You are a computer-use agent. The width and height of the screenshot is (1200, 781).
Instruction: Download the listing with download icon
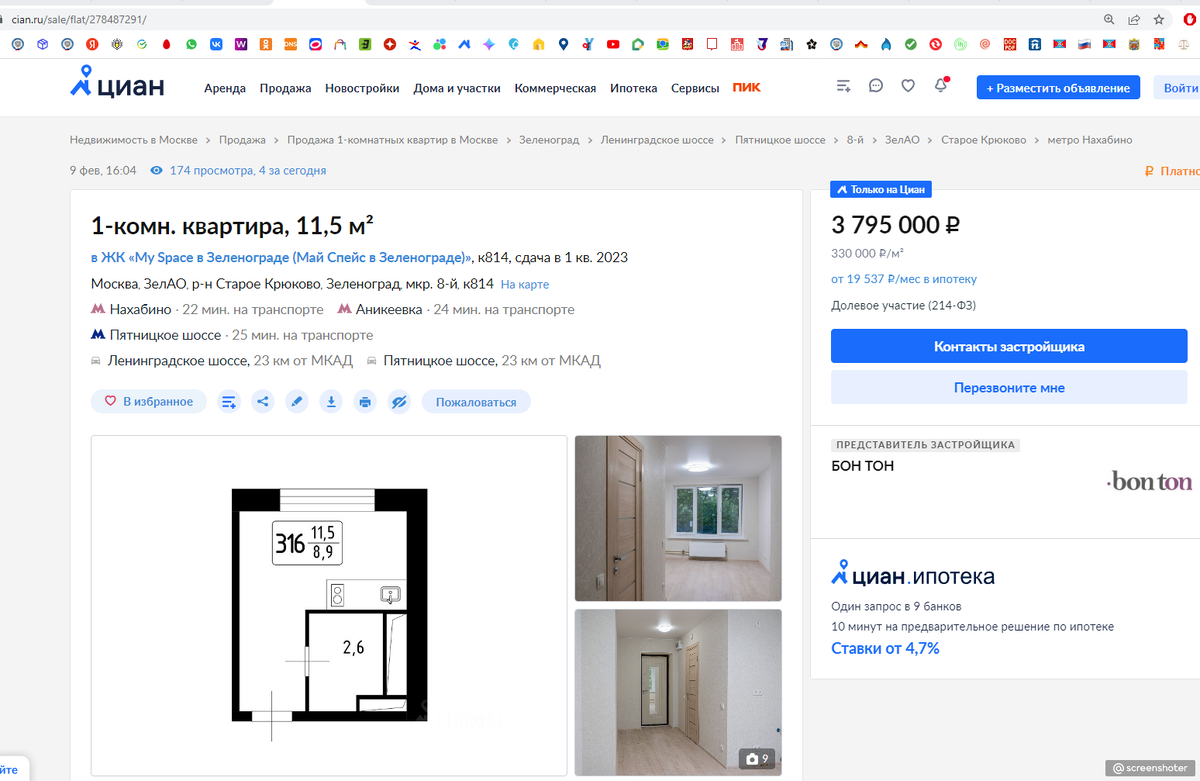pos(331,402)
